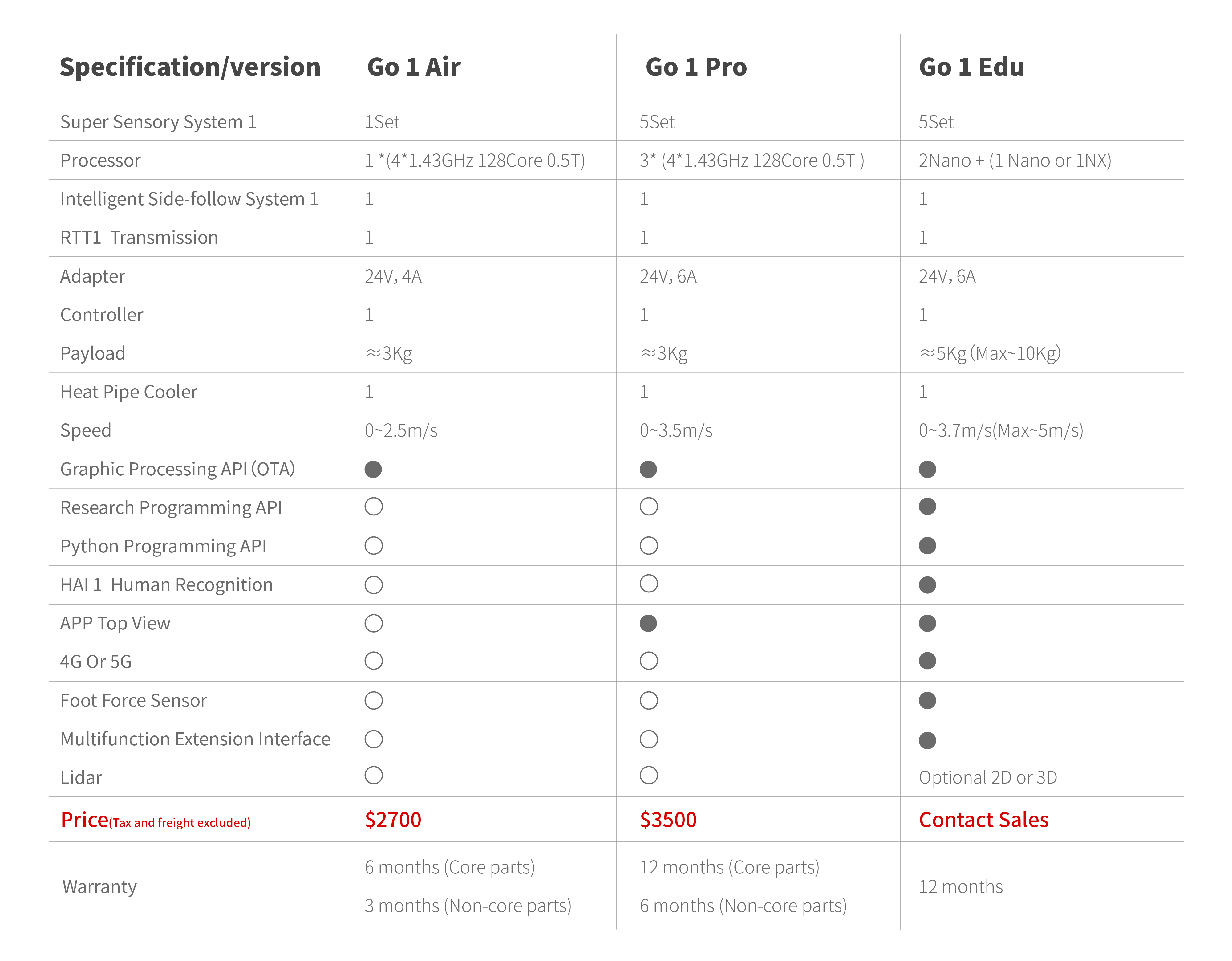Click the filled dot for Go 1 Pro APP Top View
This screenshot has width=1232, height=961.
(648, 623)
